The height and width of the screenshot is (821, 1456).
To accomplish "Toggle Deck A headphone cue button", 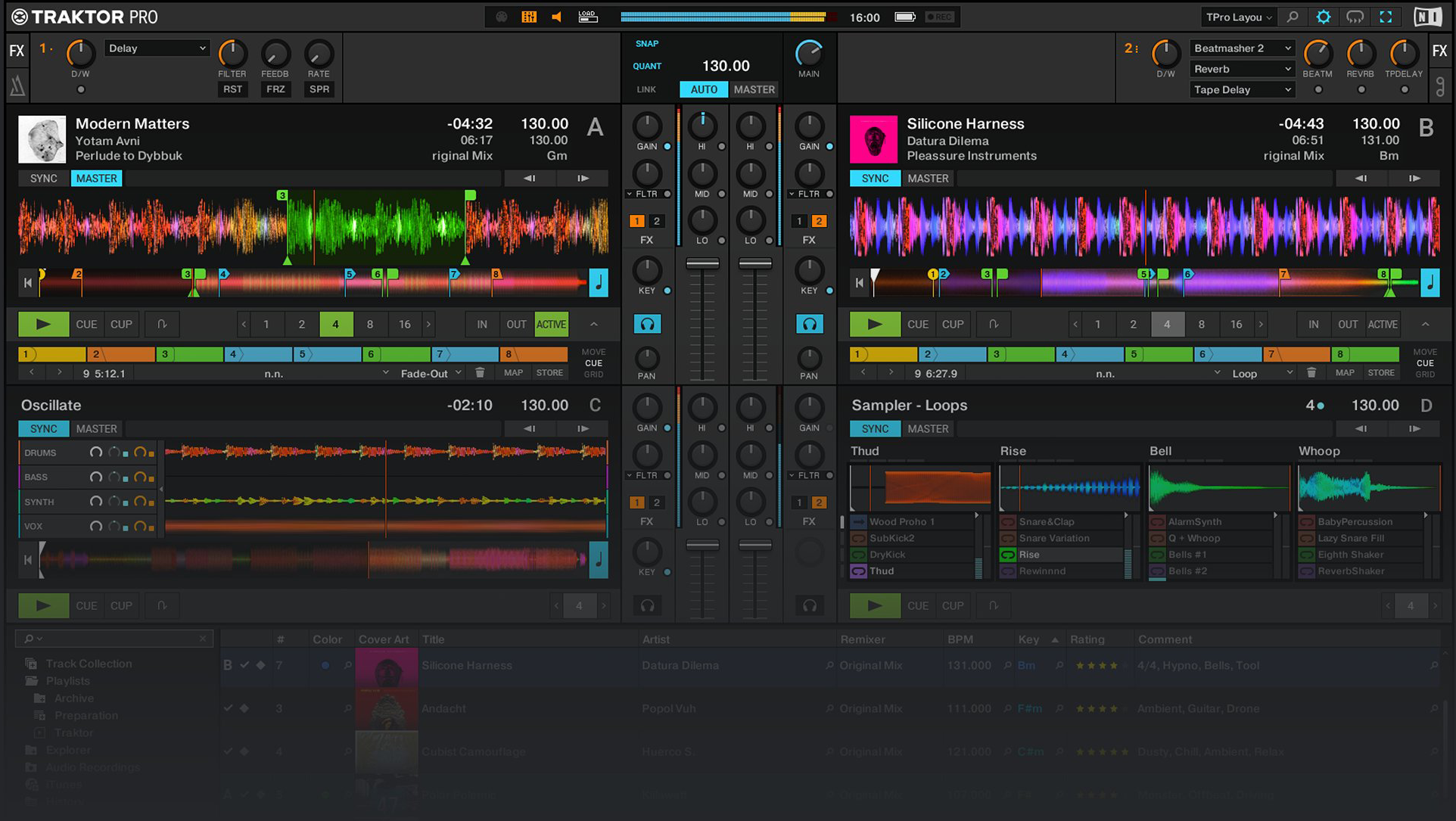I will point(647,325).
